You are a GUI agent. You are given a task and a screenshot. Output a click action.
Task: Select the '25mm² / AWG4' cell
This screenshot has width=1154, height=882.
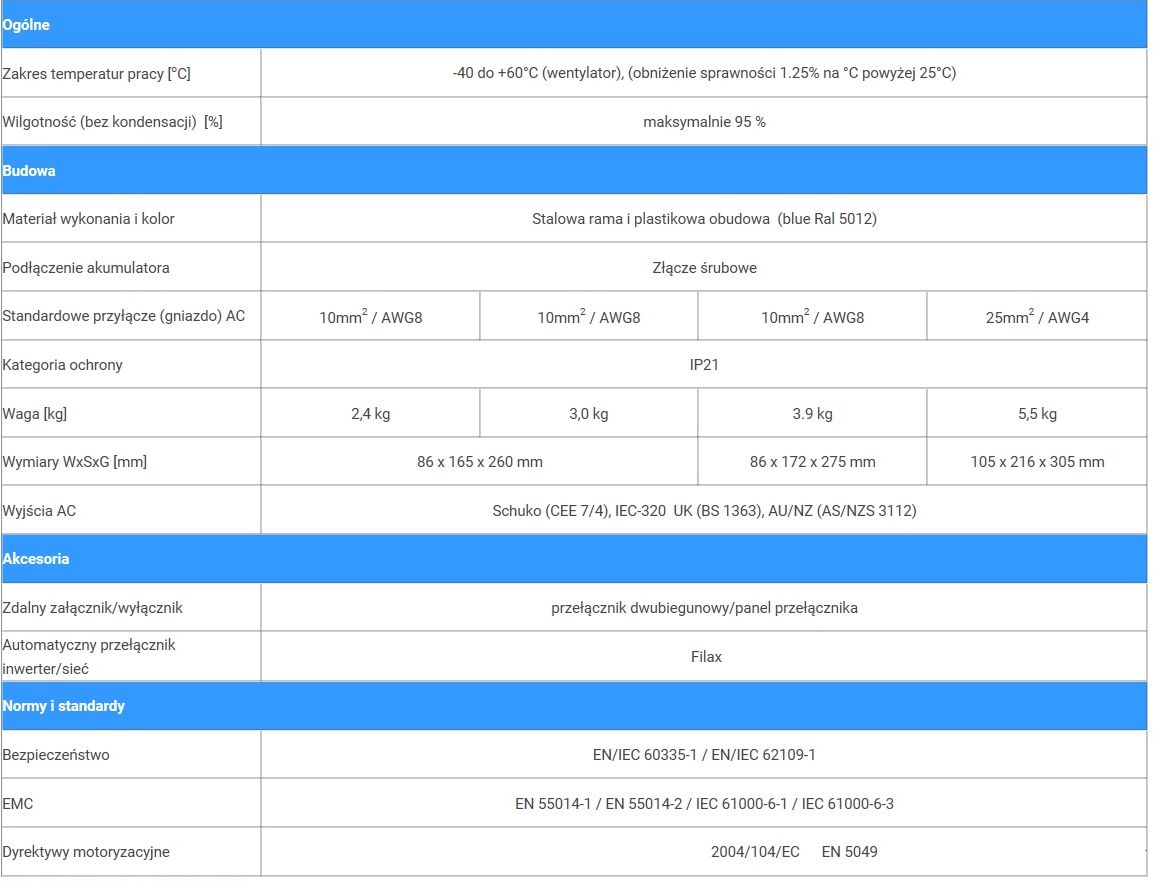click(x=1037, y=318)
